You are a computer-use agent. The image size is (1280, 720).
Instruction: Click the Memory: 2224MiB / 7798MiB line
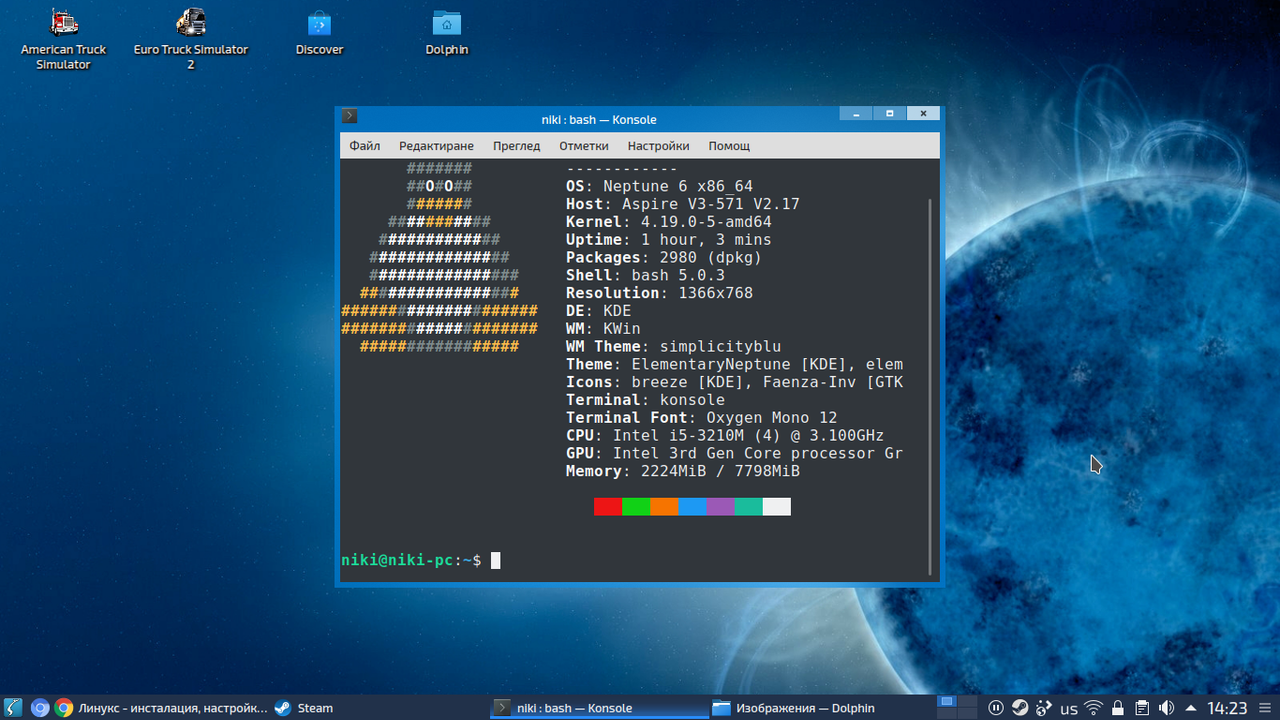[x=683, y=471]
